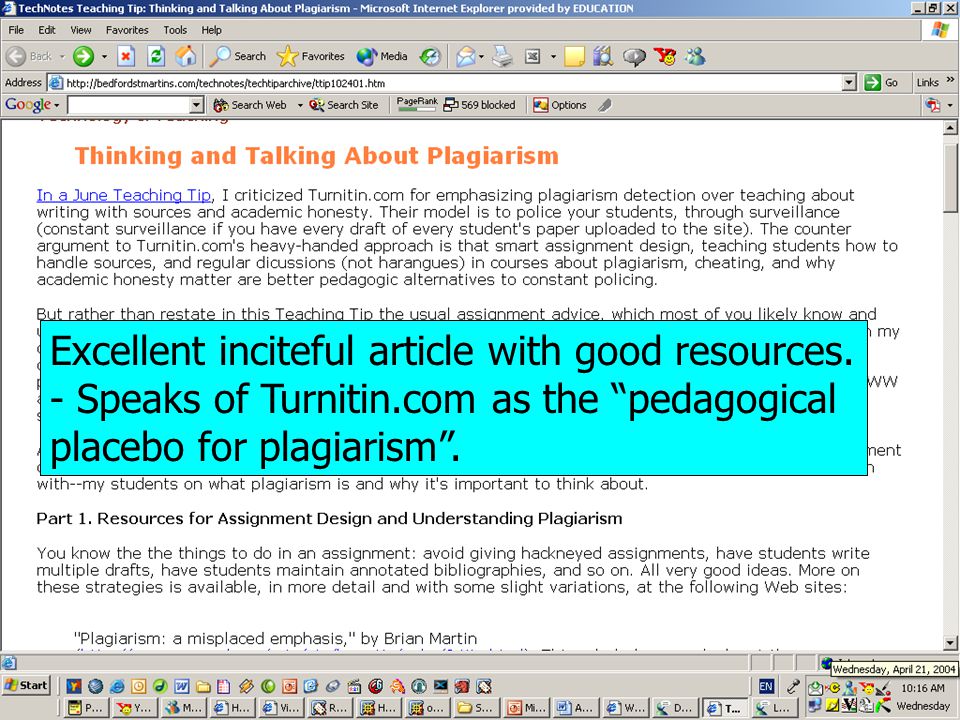Screen dimensions: 960x720
Task: Switch to Yahoo taskbar button 'Y...'
Action: 135,708
